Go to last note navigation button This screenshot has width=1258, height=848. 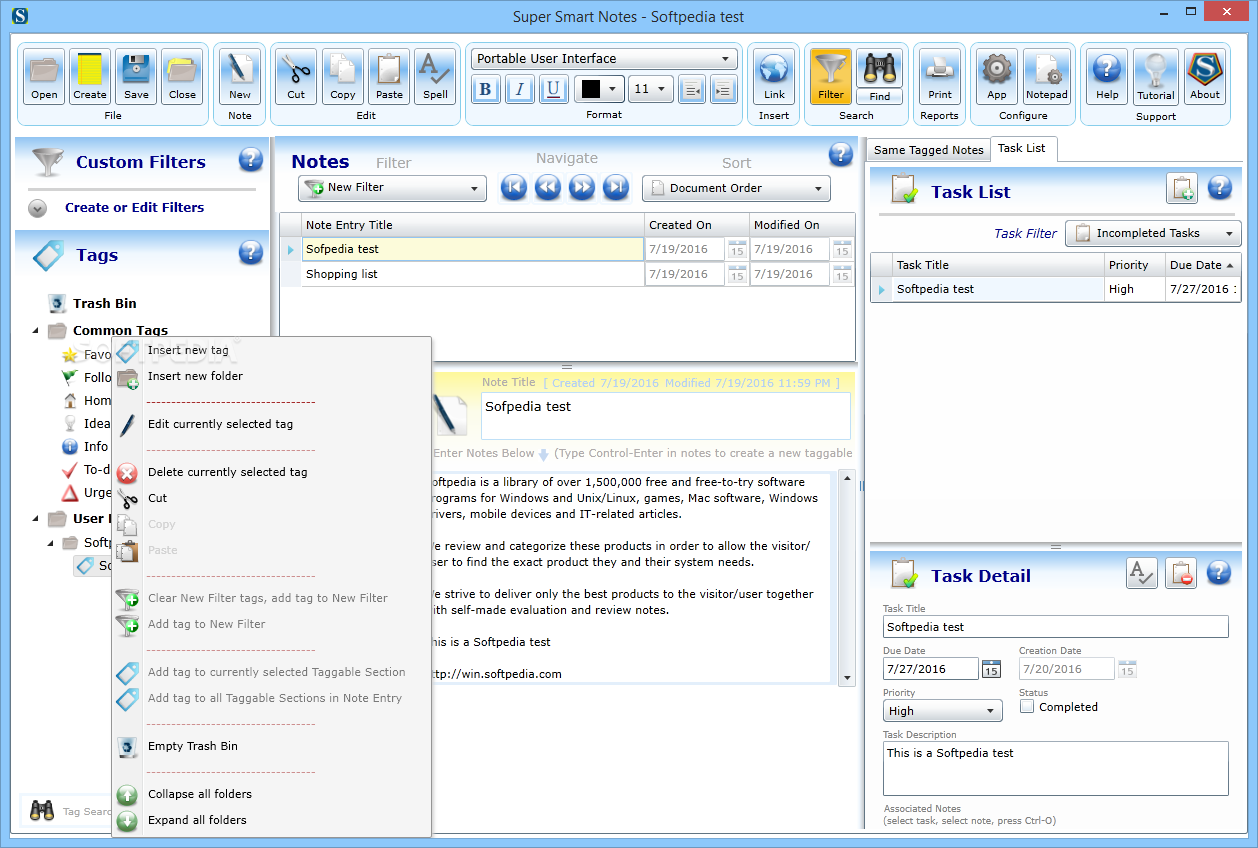[616, 187]
